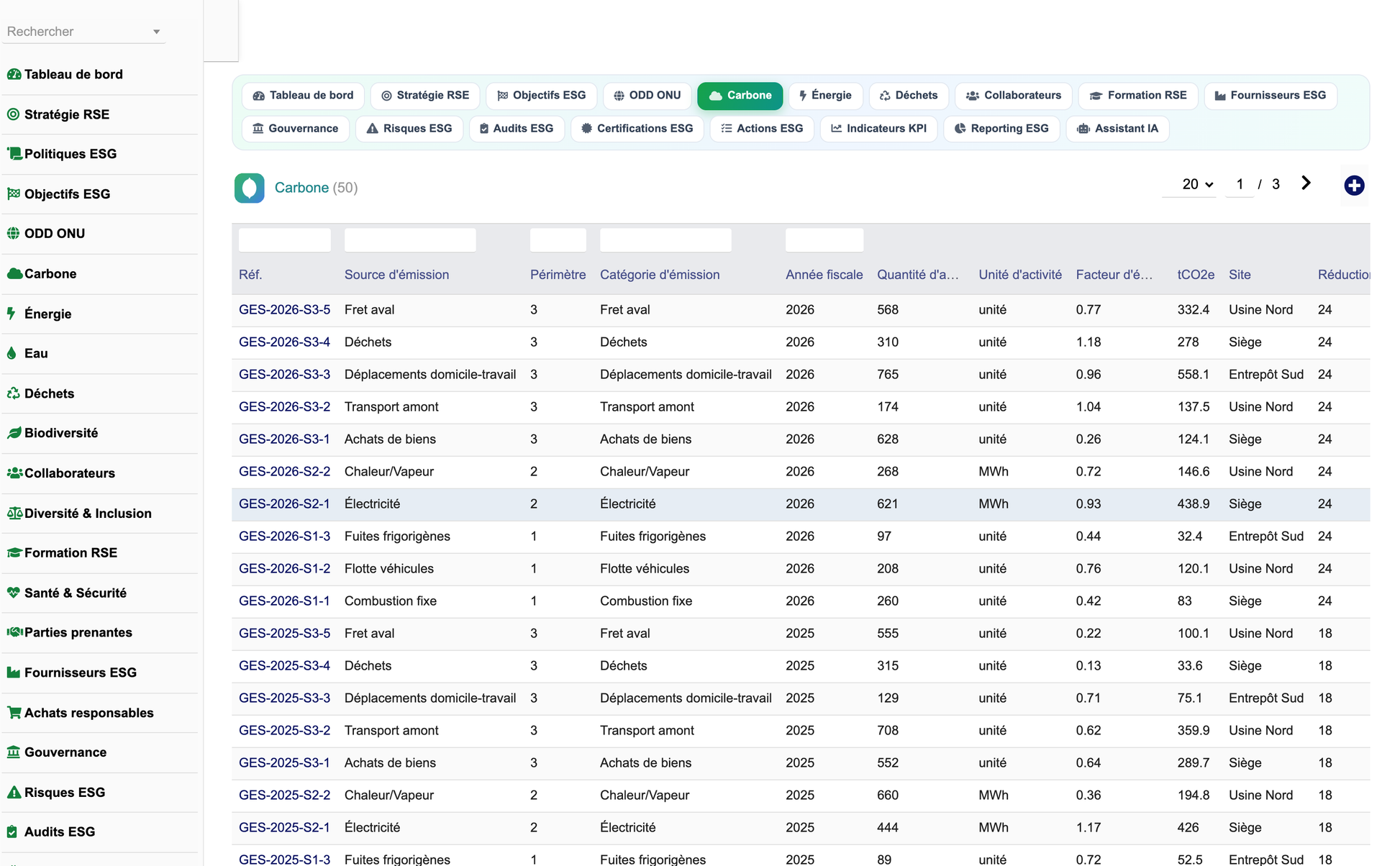Click the Périmètre filter input field

[x=558, y=240]
